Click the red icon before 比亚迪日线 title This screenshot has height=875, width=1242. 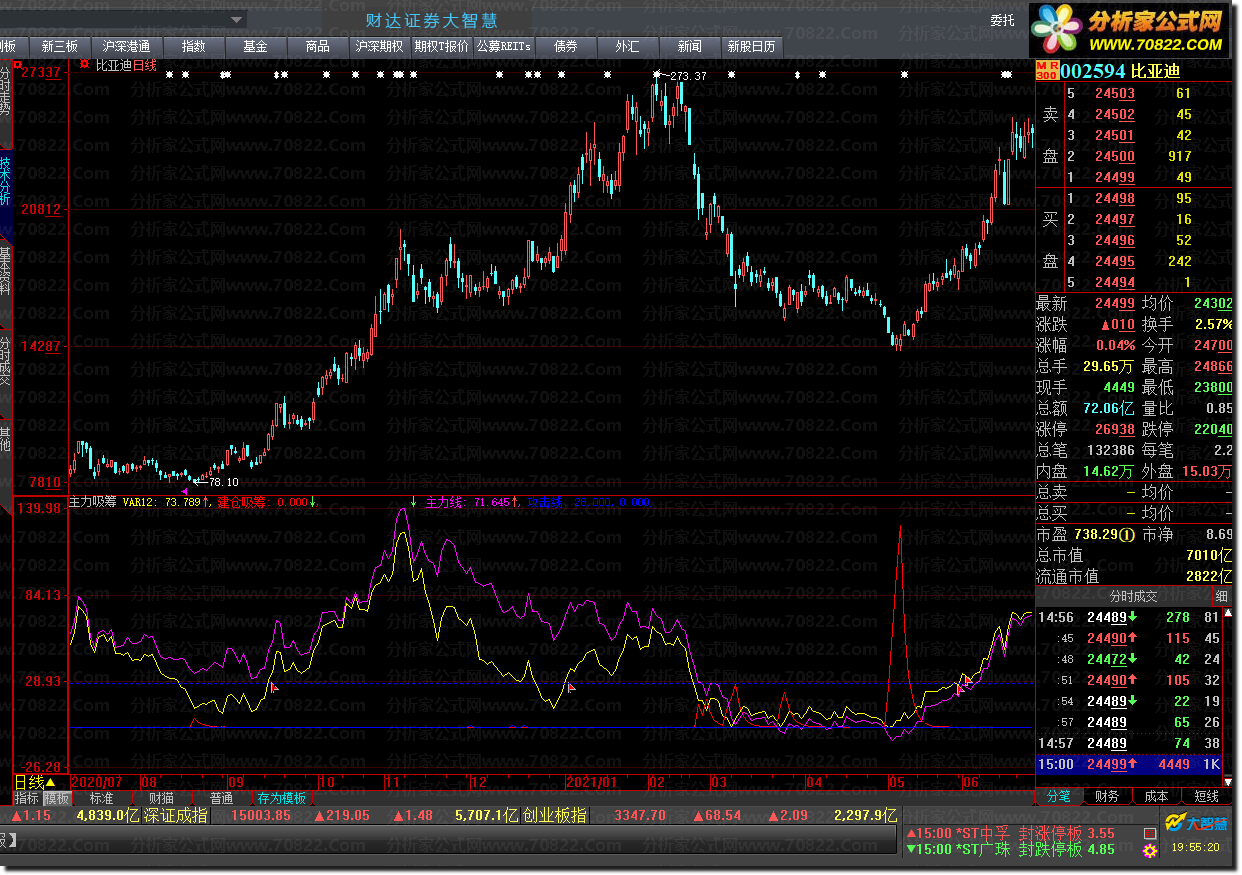[84, 65]
